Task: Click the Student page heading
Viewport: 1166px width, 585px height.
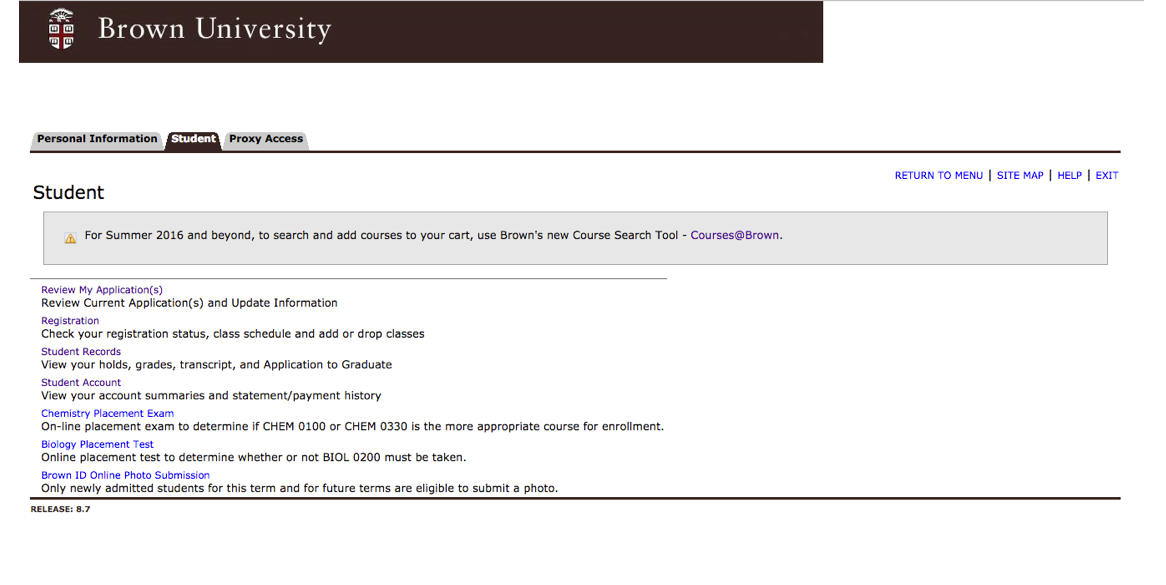Action: pos(68,193)
